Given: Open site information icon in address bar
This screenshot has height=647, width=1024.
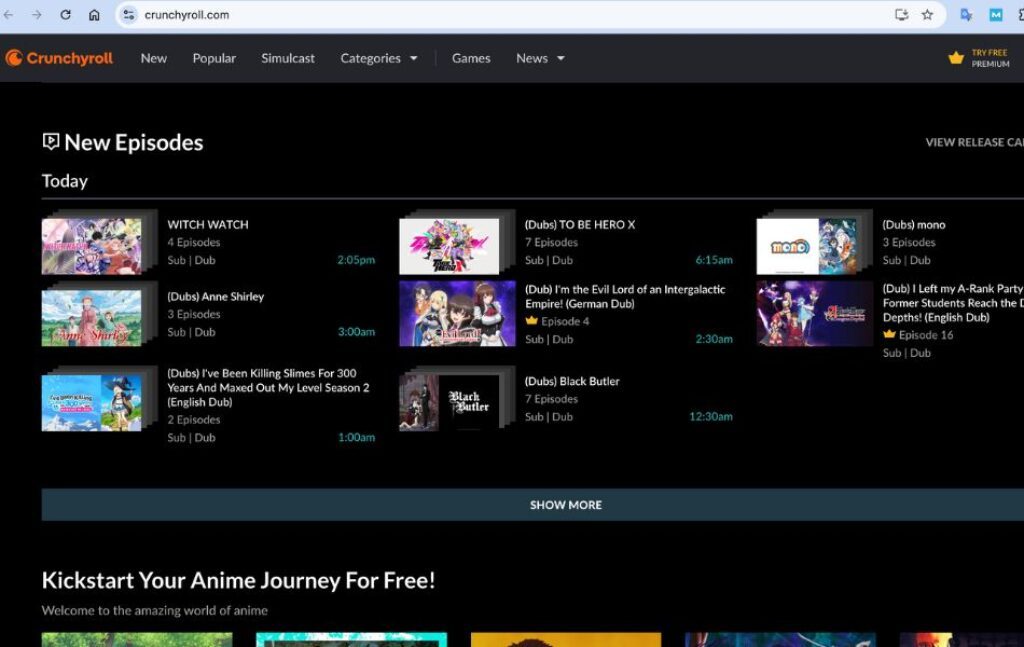Looking at the screenshot, I should click(x=128, y=15).
